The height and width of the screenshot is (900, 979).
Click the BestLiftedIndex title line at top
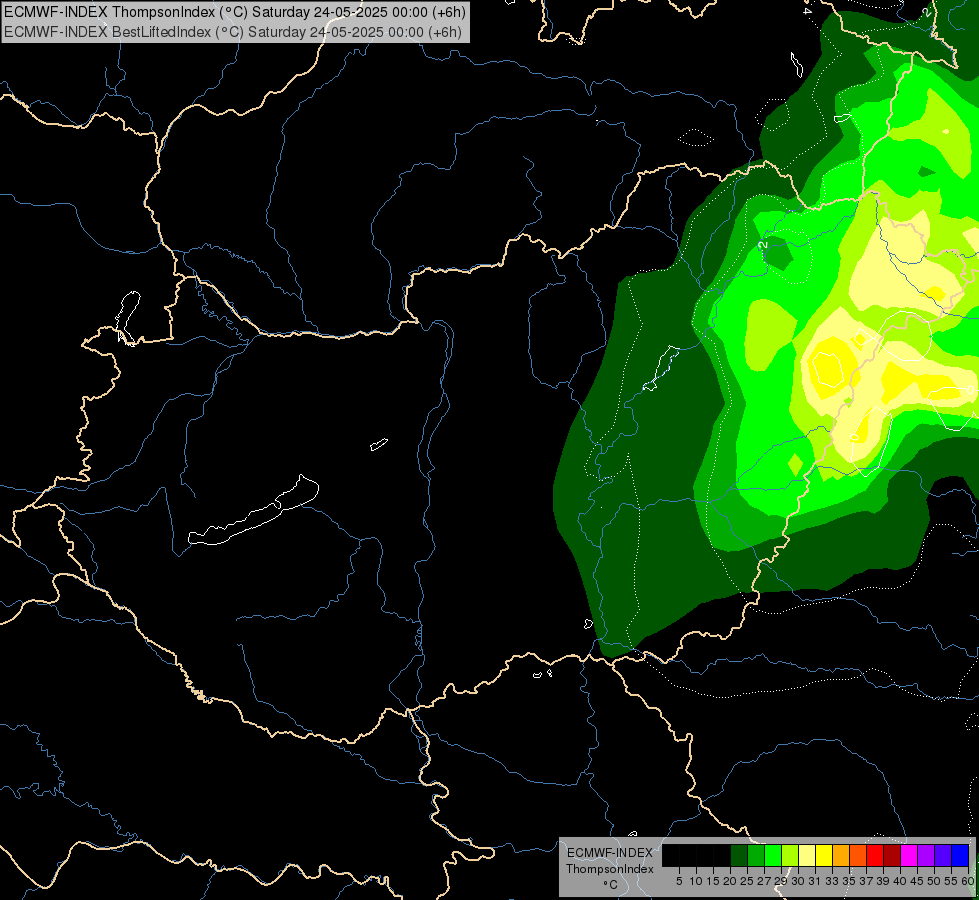click(x=233, y=31)
